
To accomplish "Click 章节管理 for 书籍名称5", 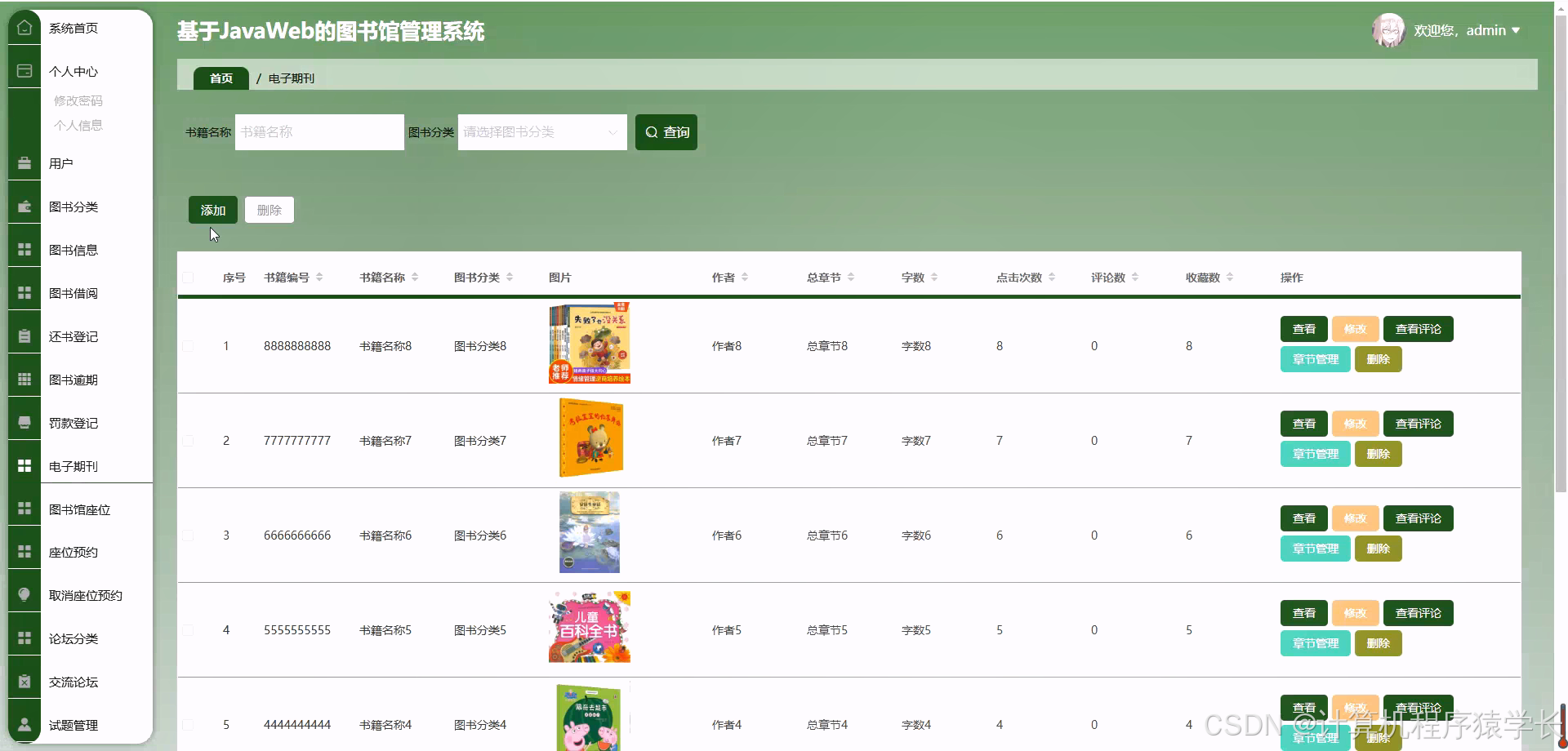I will [1316, 643].
